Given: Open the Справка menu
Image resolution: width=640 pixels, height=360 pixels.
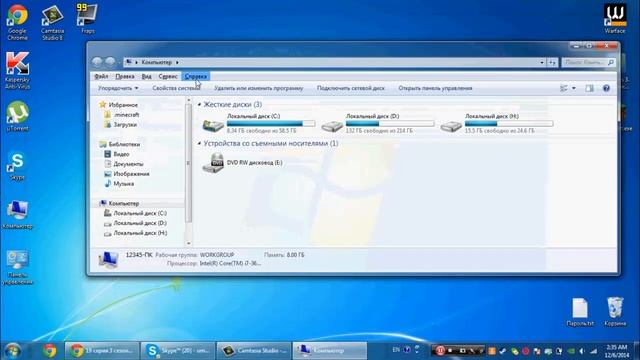Looking at the screenshot, I should [196, 76].
